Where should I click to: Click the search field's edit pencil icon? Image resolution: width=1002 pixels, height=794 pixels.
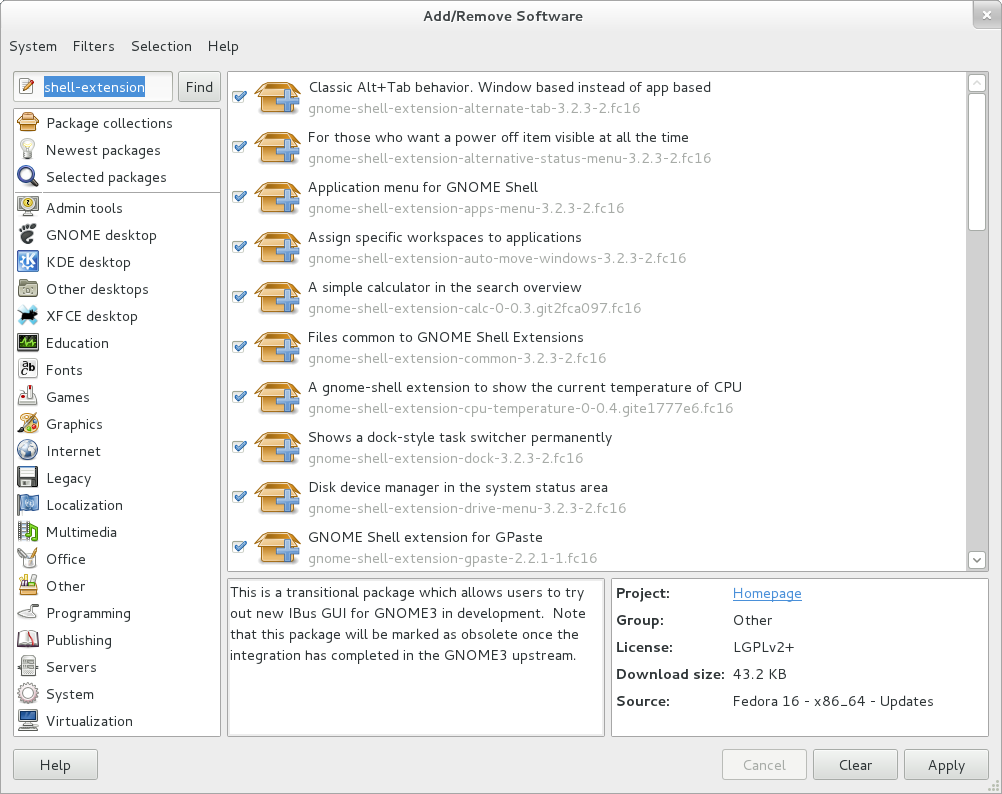click(27, 86)
